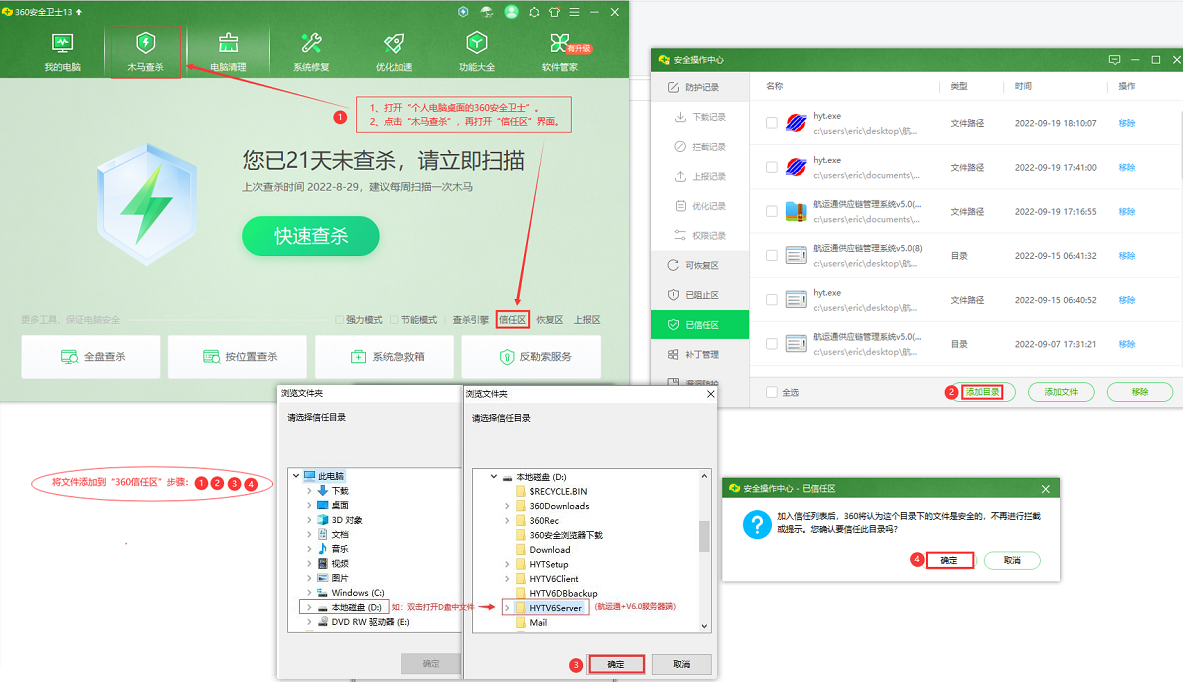This screenshot has height=682, width=1183.
Task: Expand 本地磁盘 (D:) in left tree
Action: tap(309, 607)
